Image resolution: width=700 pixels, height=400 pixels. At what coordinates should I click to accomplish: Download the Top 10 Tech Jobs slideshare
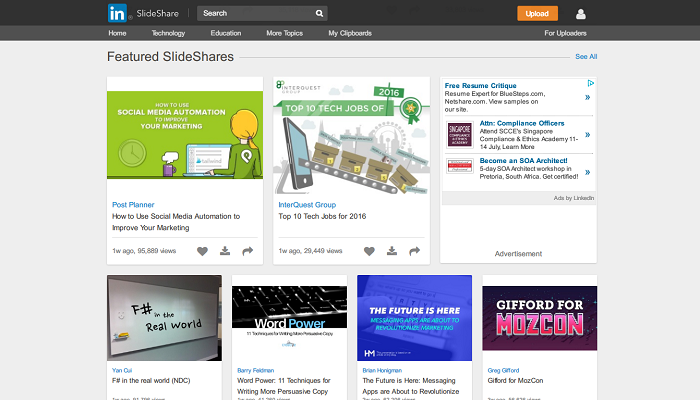(x=392, y=251)
